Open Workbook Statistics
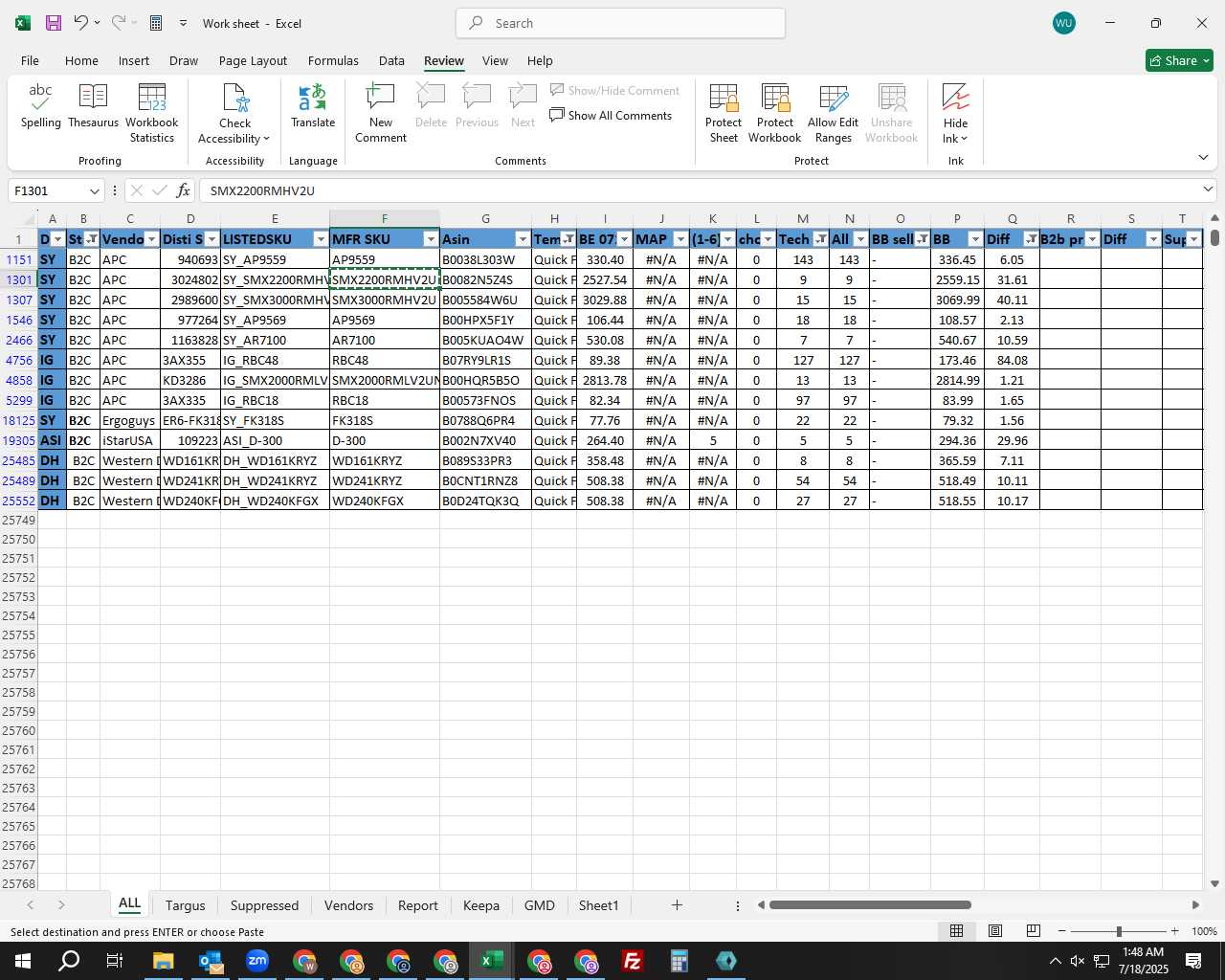The height and width of the screenshot is (980, 1225). point(151,113)
